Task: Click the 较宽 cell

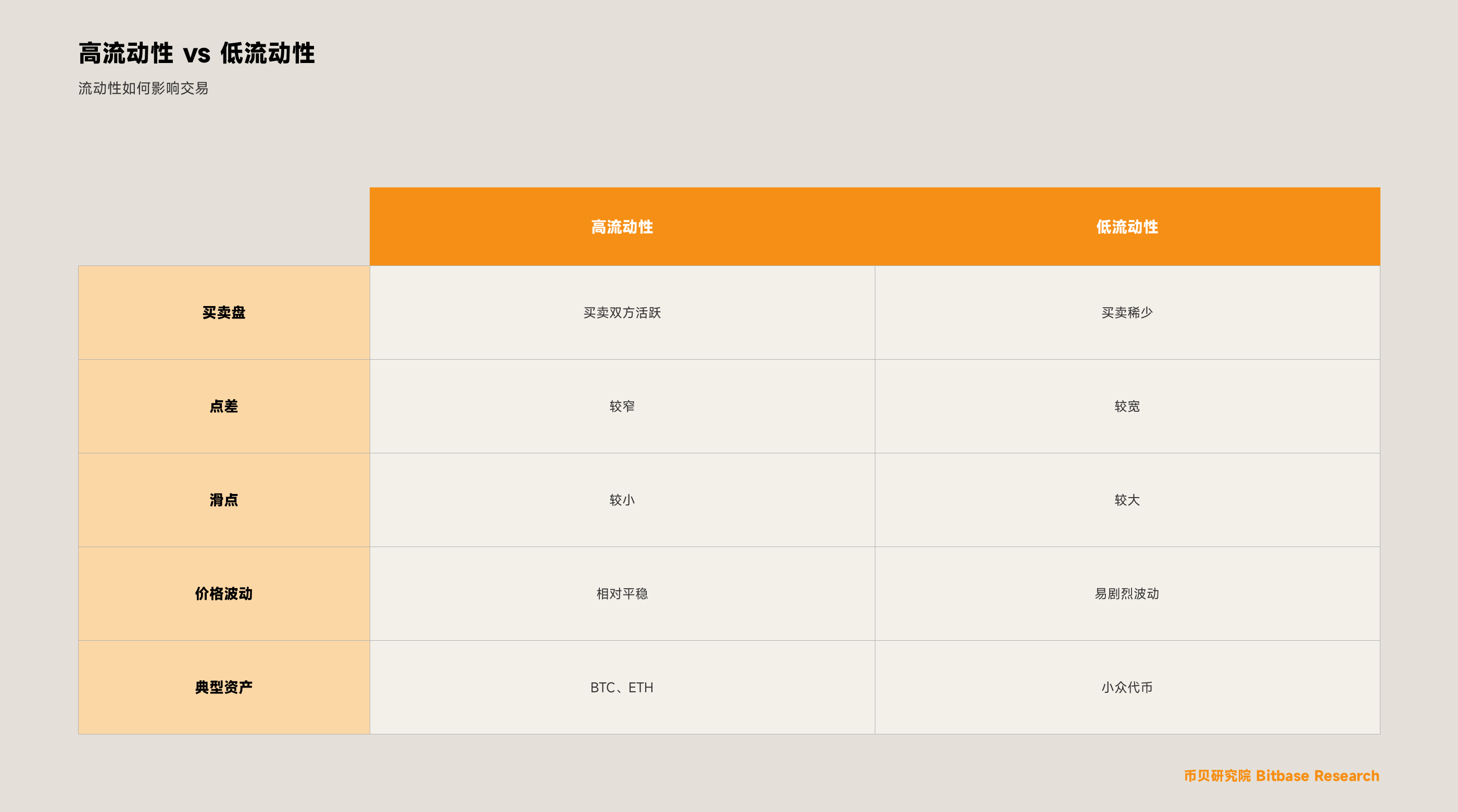Action: [x=1127, y=407]
